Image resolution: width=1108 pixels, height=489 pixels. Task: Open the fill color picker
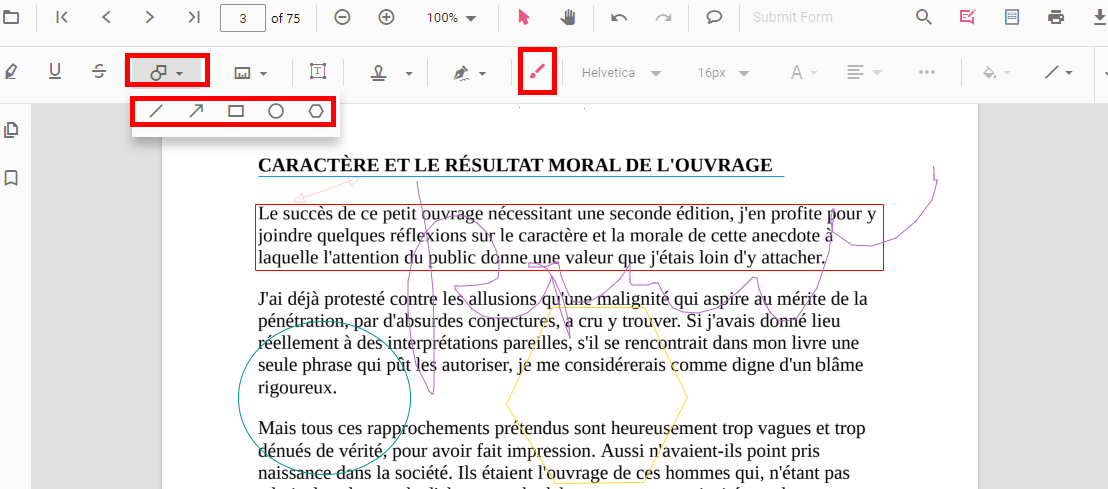[996, 72]
